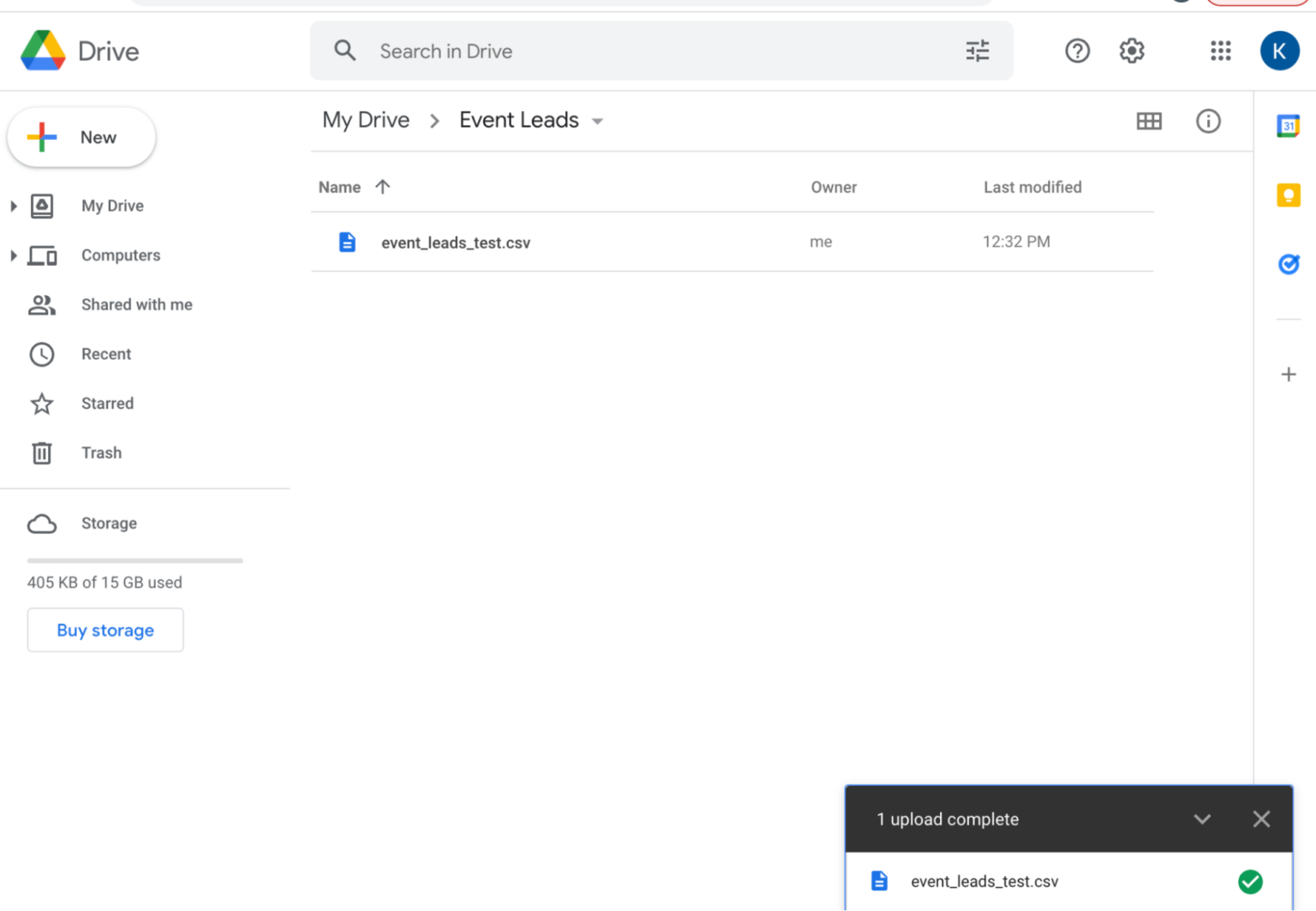Open the Google apps grid
Image resolution: width=1316 pixels, height=911 pixels.
tap(1220, 51)
